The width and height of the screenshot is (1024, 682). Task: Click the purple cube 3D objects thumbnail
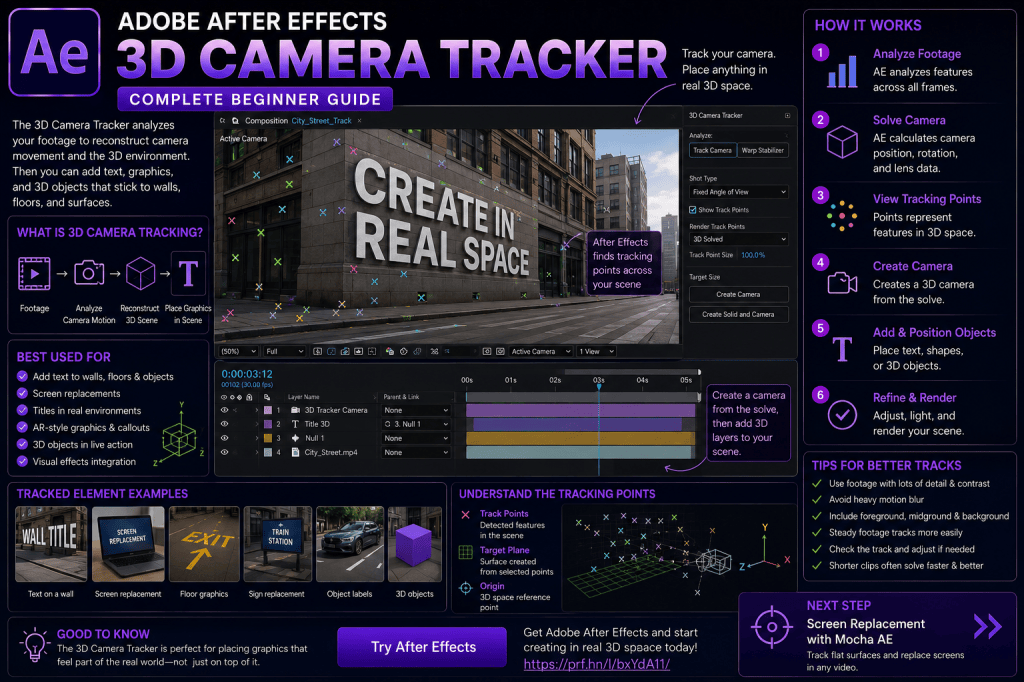click(415, 544)
